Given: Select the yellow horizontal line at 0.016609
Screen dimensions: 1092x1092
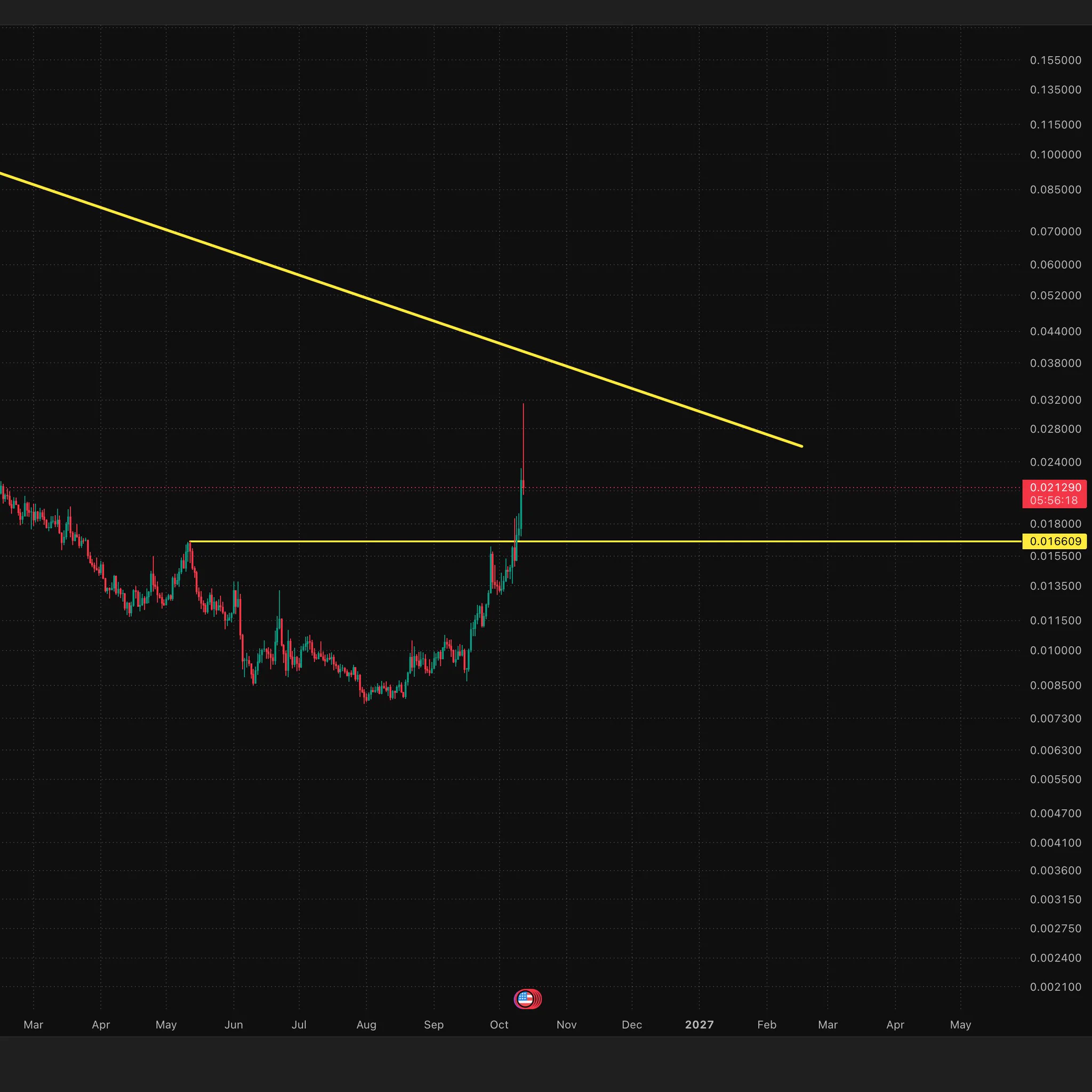Looking at the screenshot, I should tap(606, 542).
